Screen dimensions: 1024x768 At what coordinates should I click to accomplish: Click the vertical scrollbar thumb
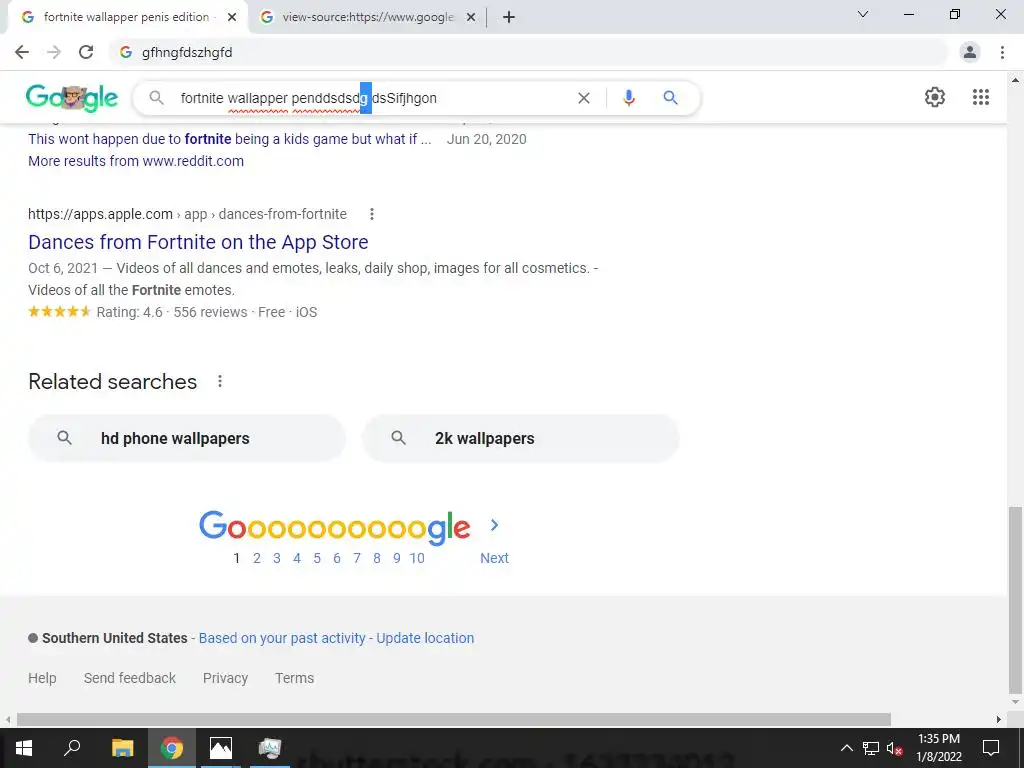click(1015, 600)
